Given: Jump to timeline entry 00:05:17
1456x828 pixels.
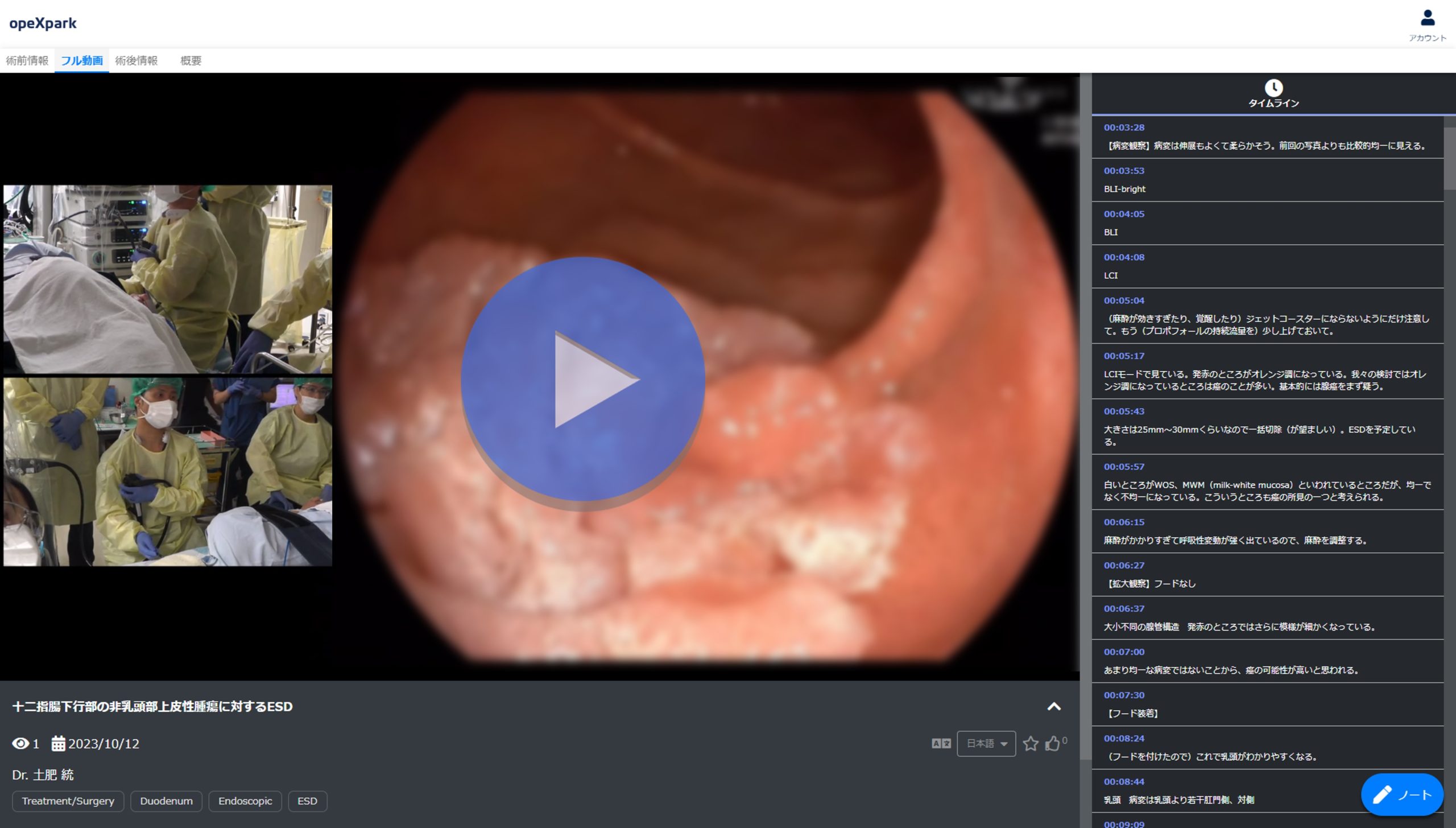Looking at the screenshot, I should 1267,371.
